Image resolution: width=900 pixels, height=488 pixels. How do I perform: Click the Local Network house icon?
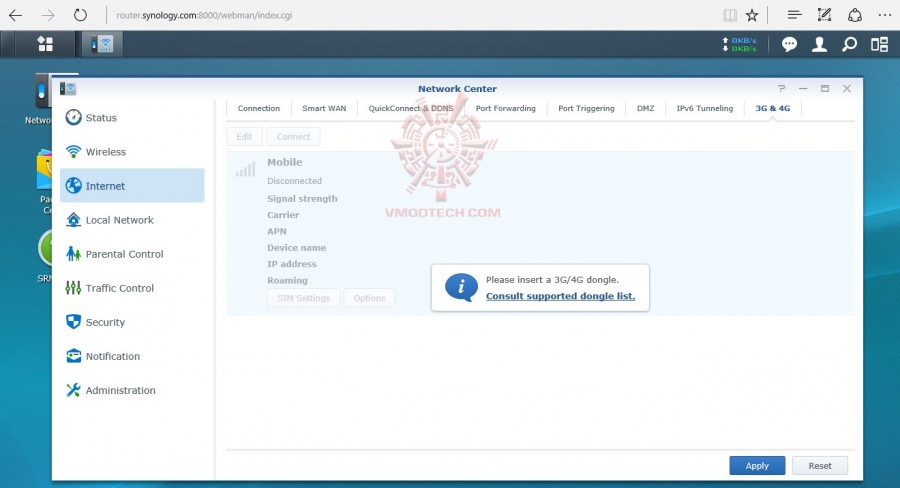click(x=73, y=220)
